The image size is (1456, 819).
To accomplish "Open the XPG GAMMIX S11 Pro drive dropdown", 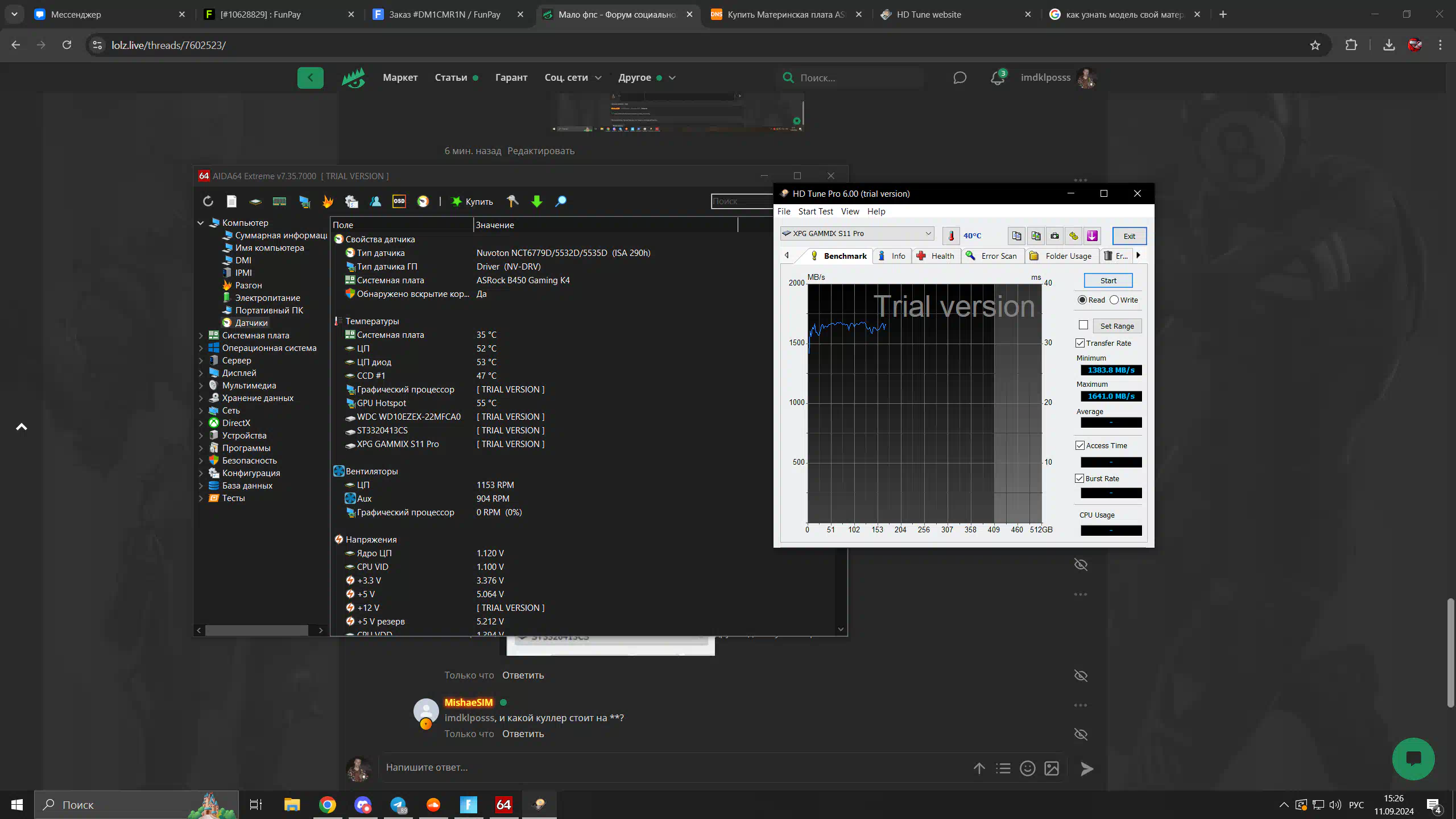I will pos(928,233).
